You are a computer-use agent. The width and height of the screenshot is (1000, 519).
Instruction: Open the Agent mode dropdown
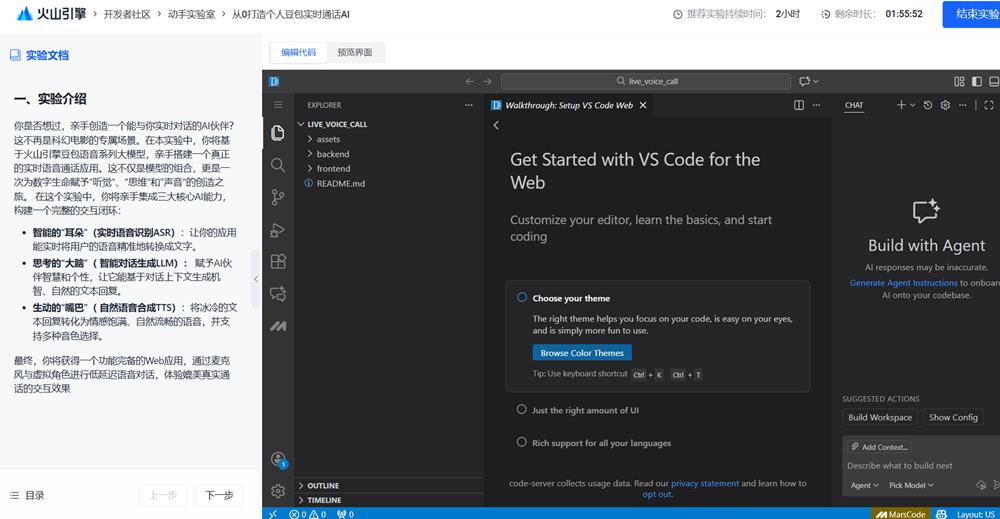864,485
